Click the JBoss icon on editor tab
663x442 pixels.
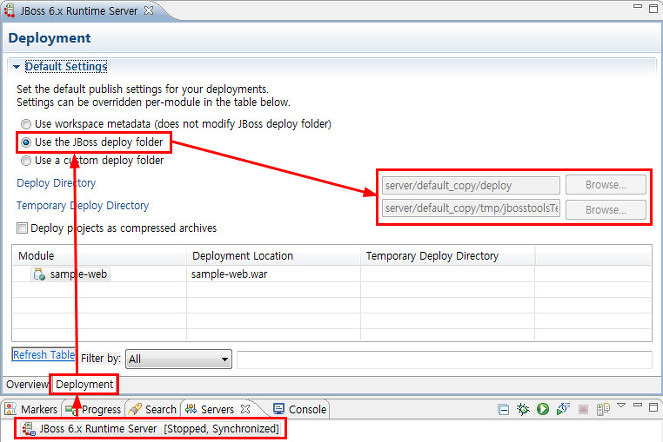(9, 11)
